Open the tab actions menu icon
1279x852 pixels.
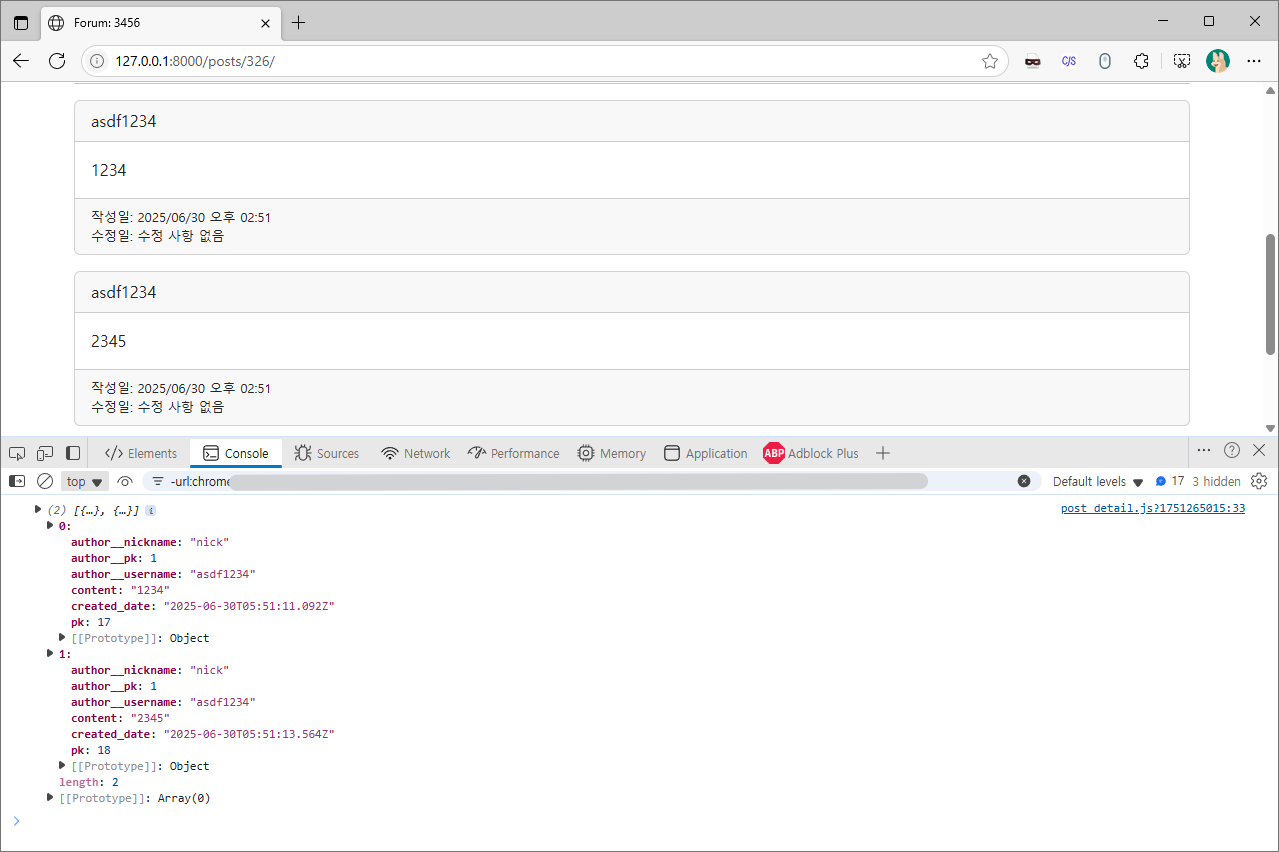(x=21, y=22)
